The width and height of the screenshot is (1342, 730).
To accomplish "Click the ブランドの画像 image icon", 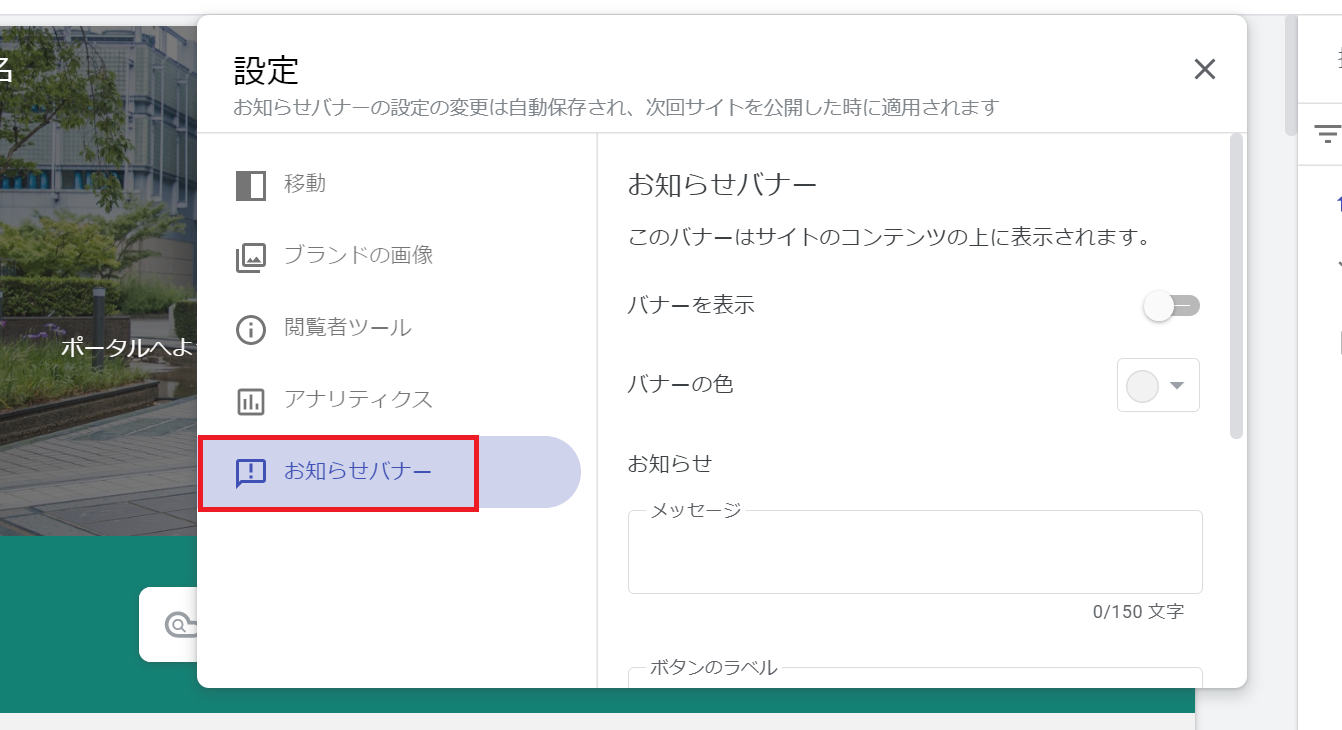I will click(x=250, y=257).
